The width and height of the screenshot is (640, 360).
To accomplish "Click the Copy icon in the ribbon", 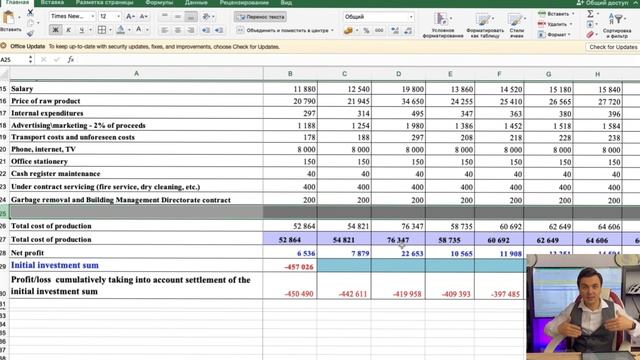I will pos(30,23).
